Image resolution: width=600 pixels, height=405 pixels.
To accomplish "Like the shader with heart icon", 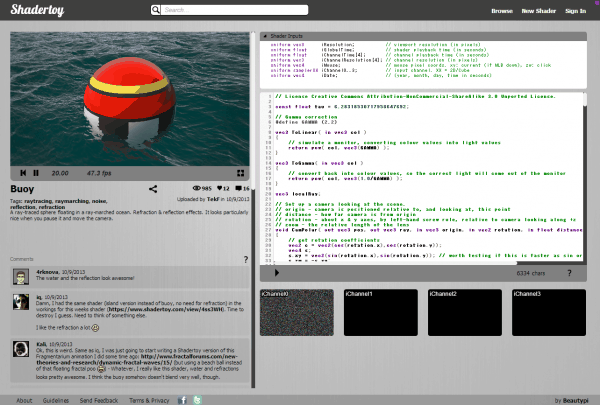I will 219,188.
